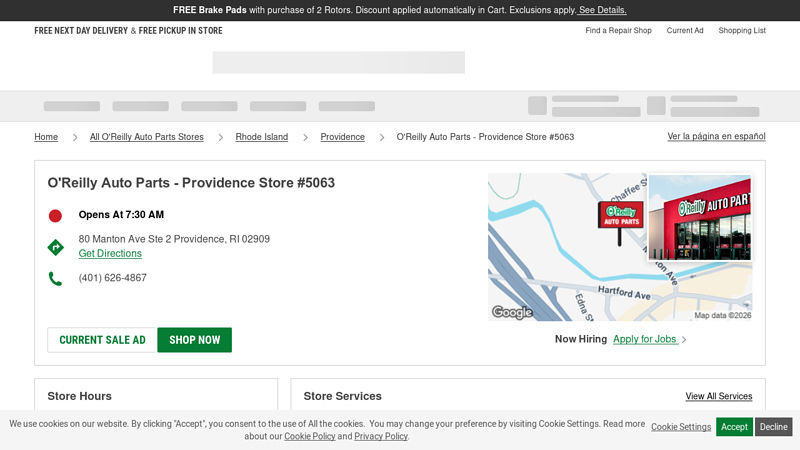The width and height of the screenshot is (800, 450).
Task: Open Cookie Settings
Action: click(x=681, y=427)
